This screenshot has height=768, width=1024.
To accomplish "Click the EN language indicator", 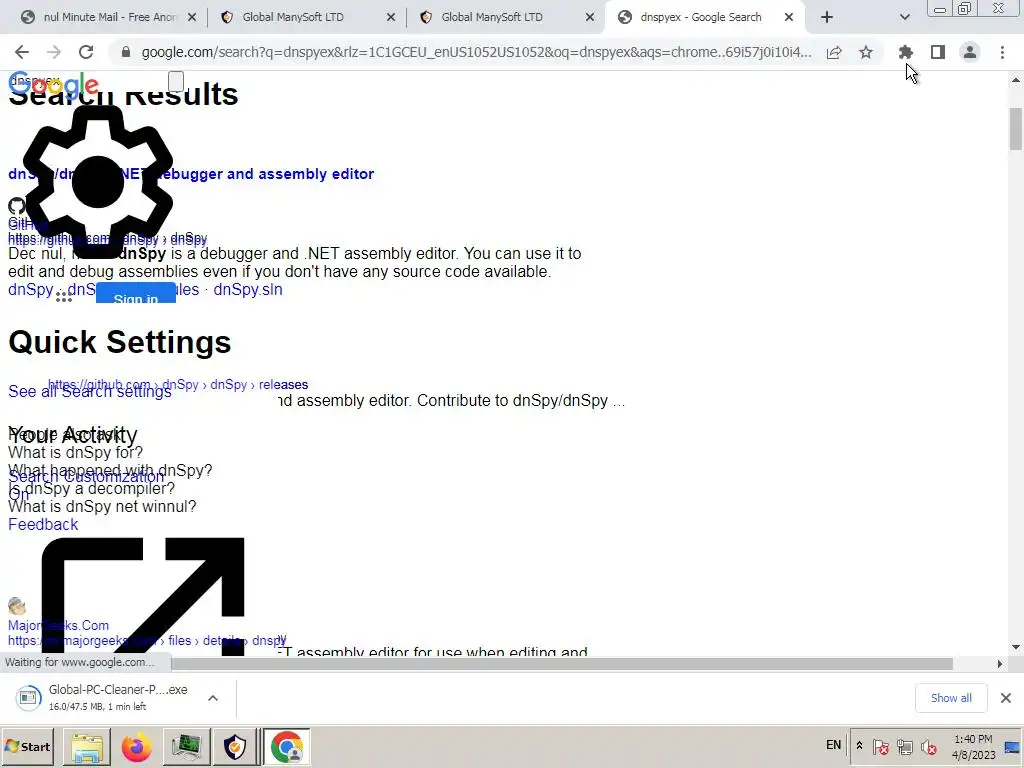I will tap(833, 745).
